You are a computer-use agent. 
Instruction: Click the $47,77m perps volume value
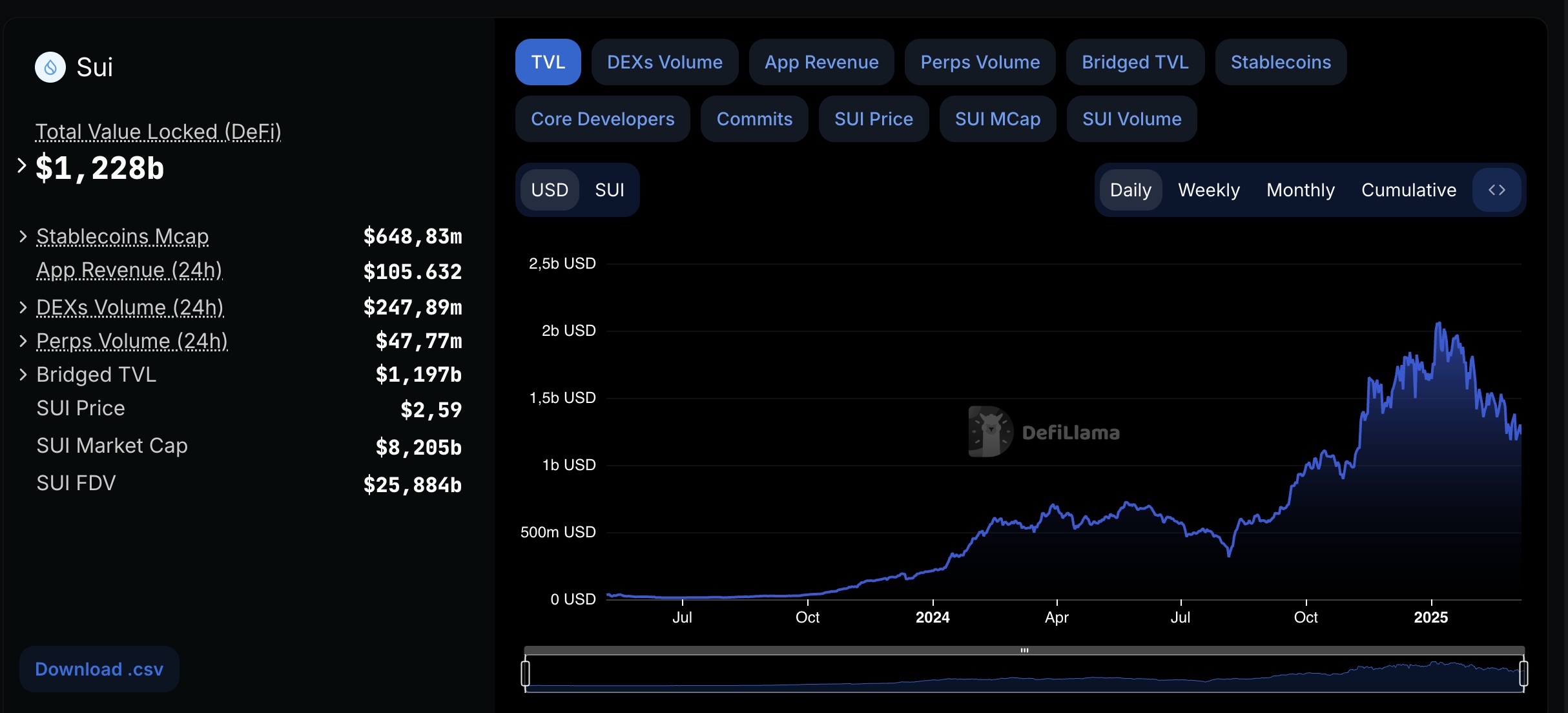(419, 341)
